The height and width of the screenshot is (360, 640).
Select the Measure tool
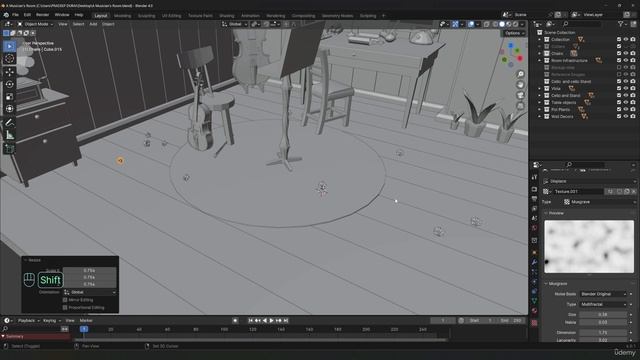pyautogui.click(x=9, y=135)
